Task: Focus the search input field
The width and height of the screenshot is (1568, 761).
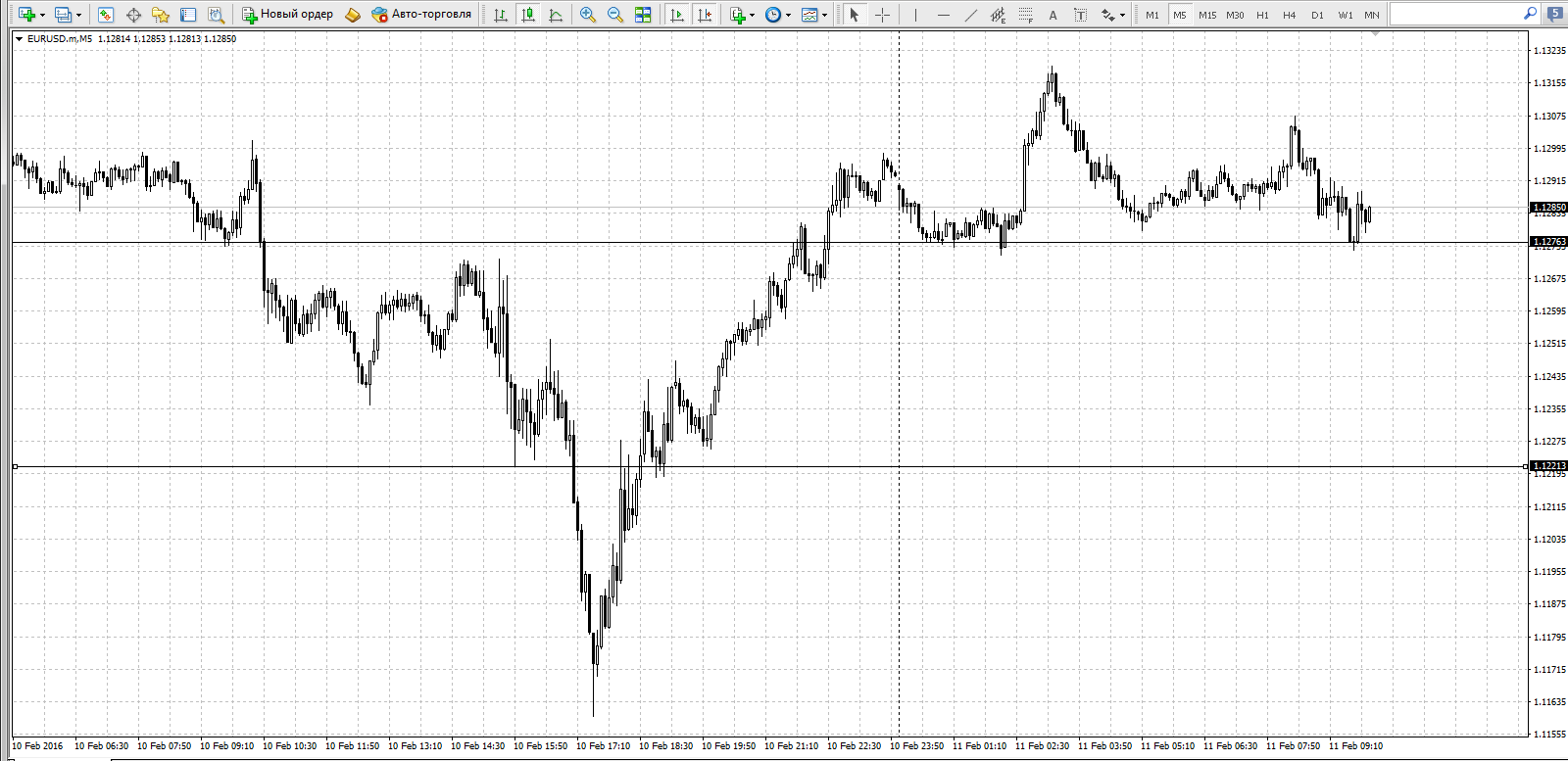Action: (x=1454, y=14)
